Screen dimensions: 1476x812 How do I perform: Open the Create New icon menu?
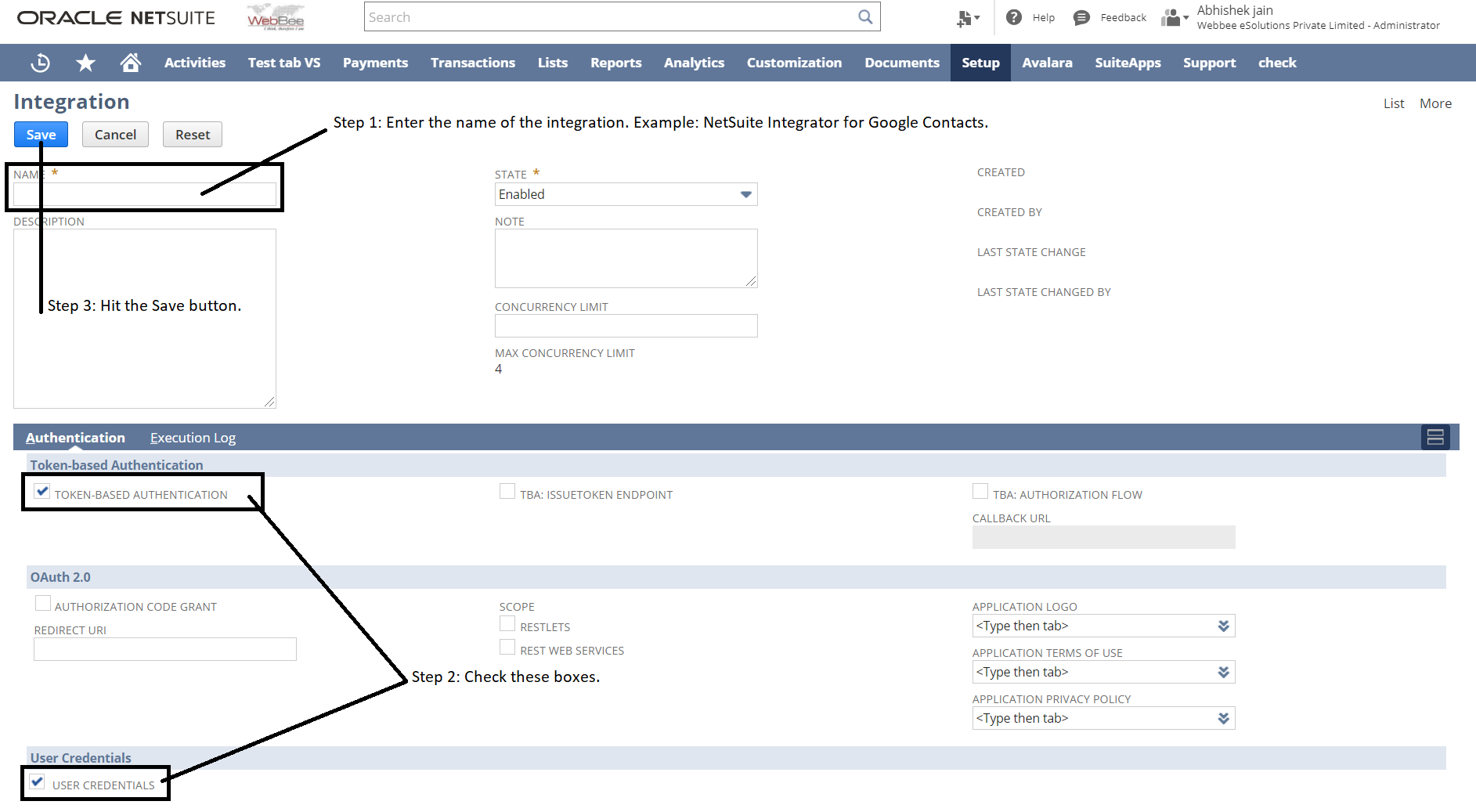(968, 18)
